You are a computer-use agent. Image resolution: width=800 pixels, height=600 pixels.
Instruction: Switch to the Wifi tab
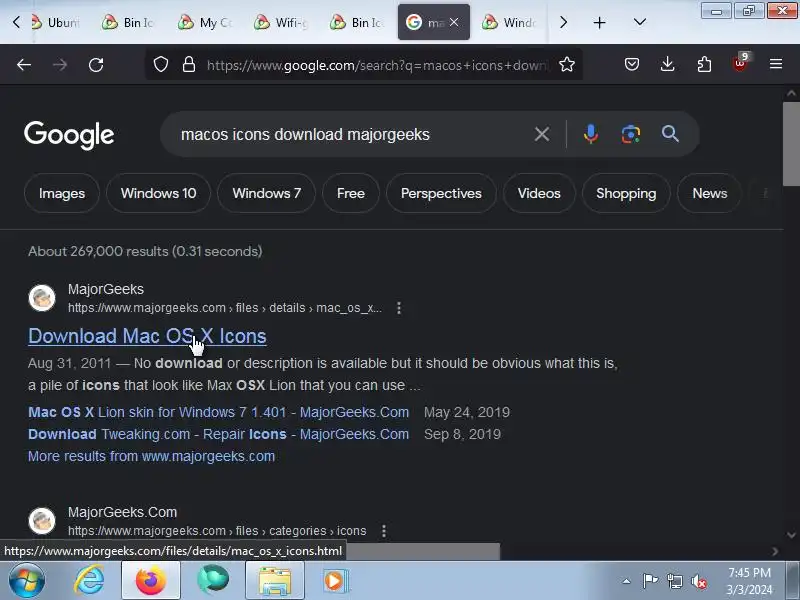click(282, 22)
